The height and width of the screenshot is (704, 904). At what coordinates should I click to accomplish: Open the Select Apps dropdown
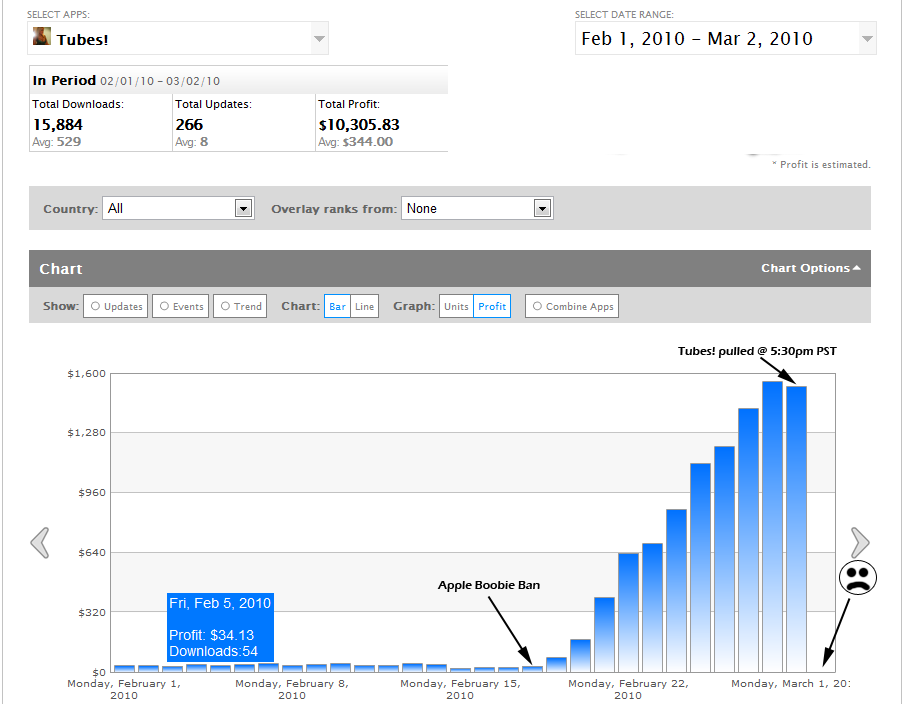(x=319, y=39)
